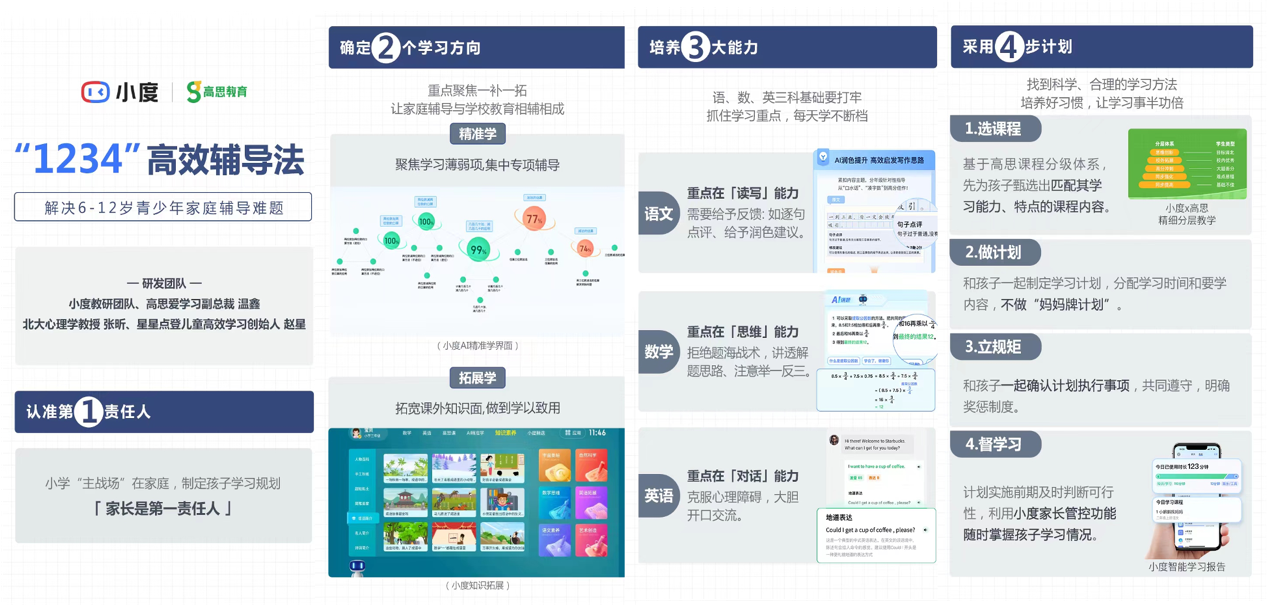1267x605 pixels.
Task: Click the green 高思教育 logo
Action: [217, 92]
